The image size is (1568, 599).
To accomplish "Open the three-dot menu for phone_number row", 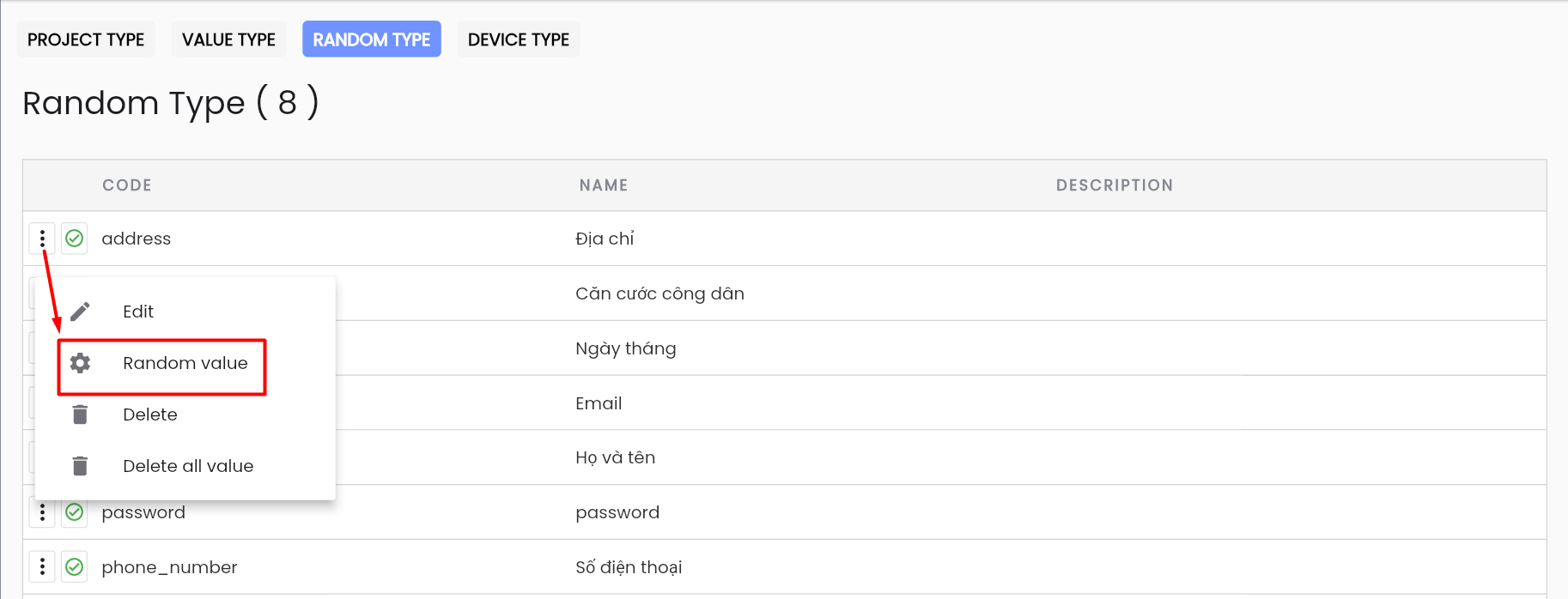I will (42, 567).
